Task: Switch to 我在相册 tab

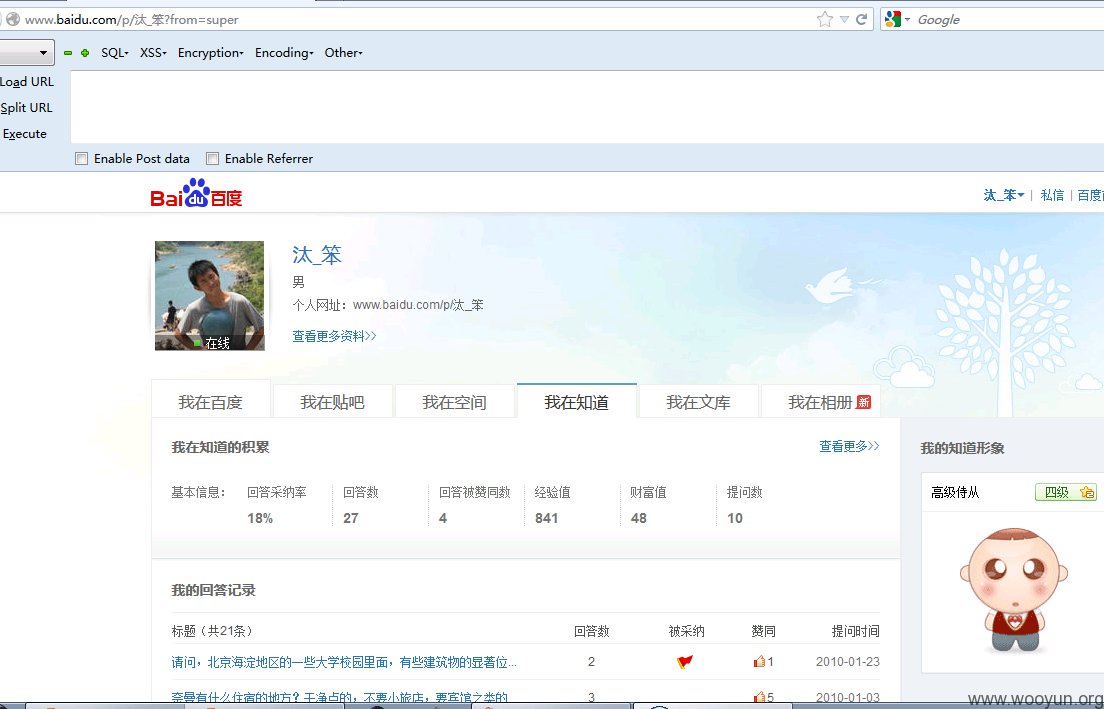Action: pos(820,402)
